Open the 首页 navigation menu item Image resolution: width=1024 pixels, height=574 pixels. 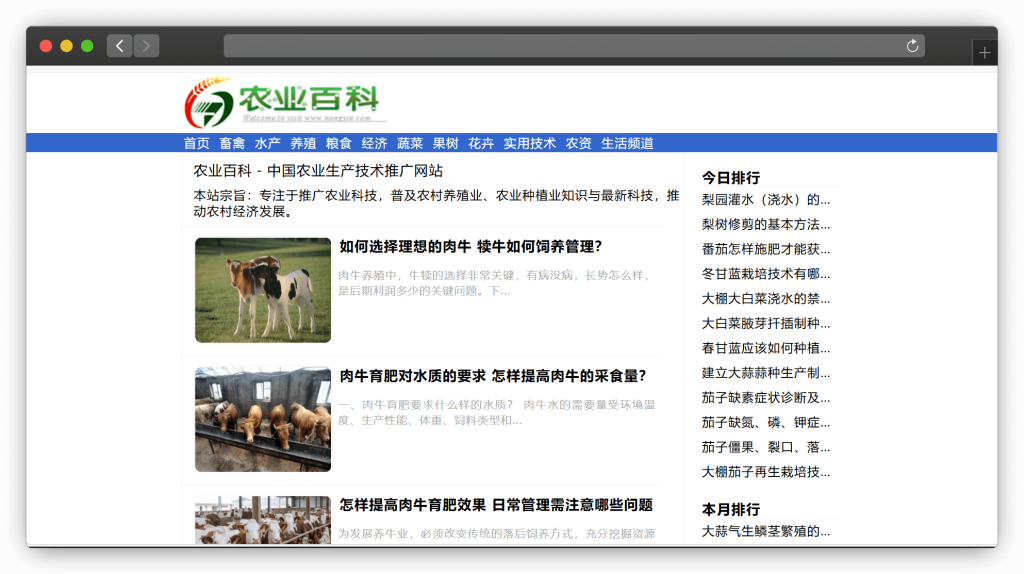coord(196,143)
